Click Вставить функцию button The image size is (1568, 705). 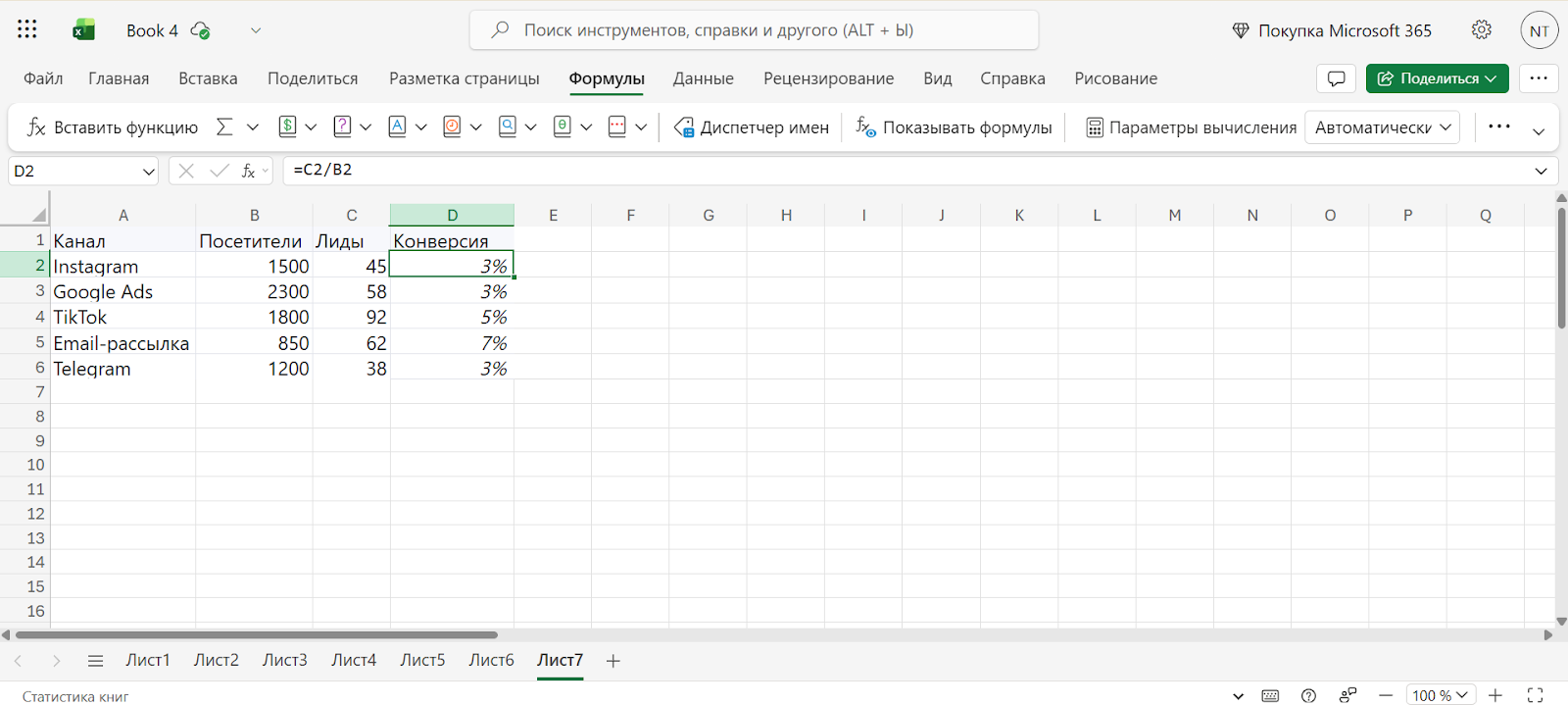113,127
